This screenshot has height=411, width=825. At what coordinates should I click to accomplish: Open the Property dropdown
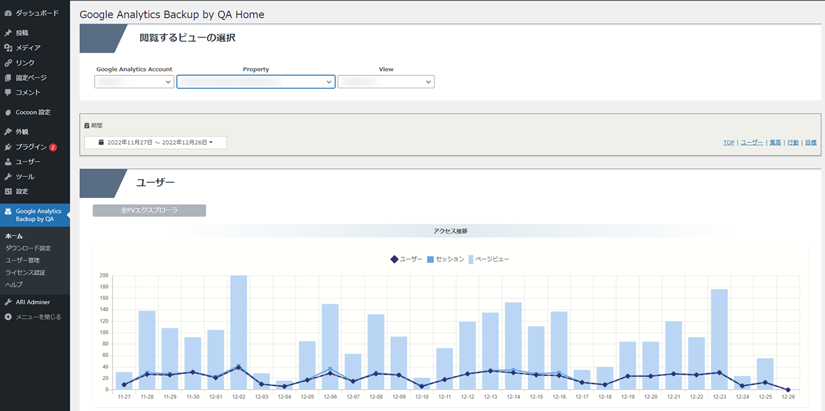coord(255,82)
